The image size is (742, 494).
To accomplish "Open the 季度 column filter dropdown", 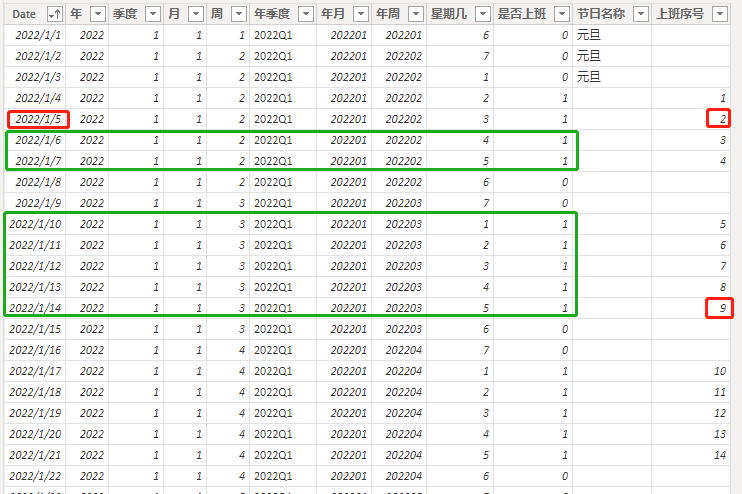I will point(153,15).
